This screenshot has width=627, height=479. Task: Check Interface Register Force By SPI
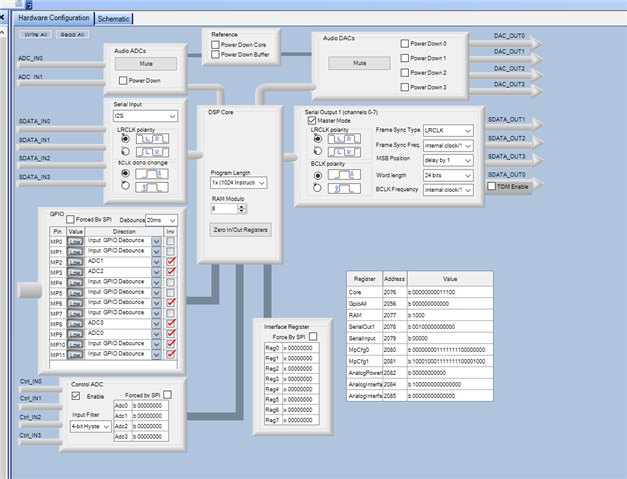coord(313,336)
